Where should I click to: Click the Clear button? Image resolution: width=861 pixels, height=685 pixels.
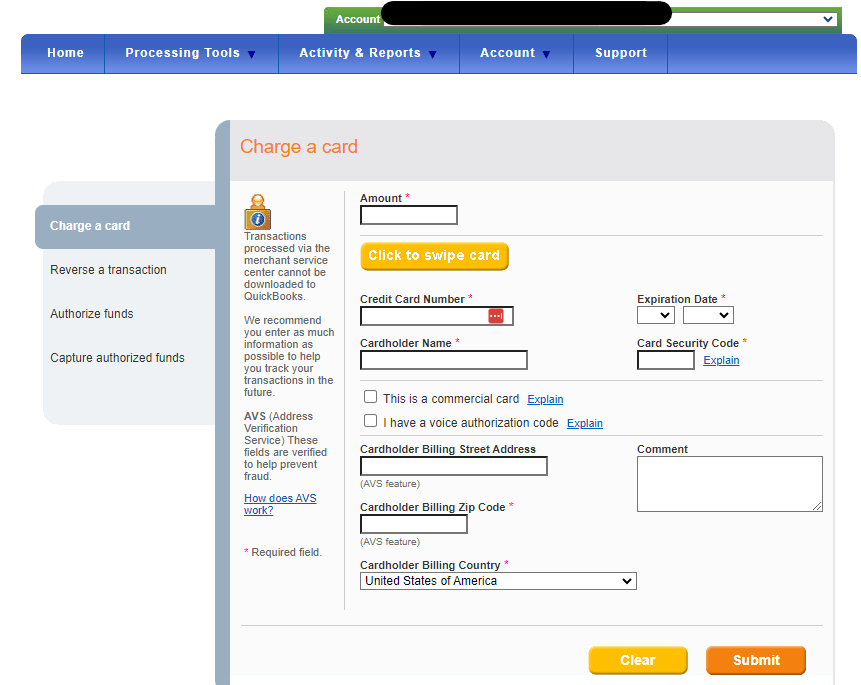point(637,660)
